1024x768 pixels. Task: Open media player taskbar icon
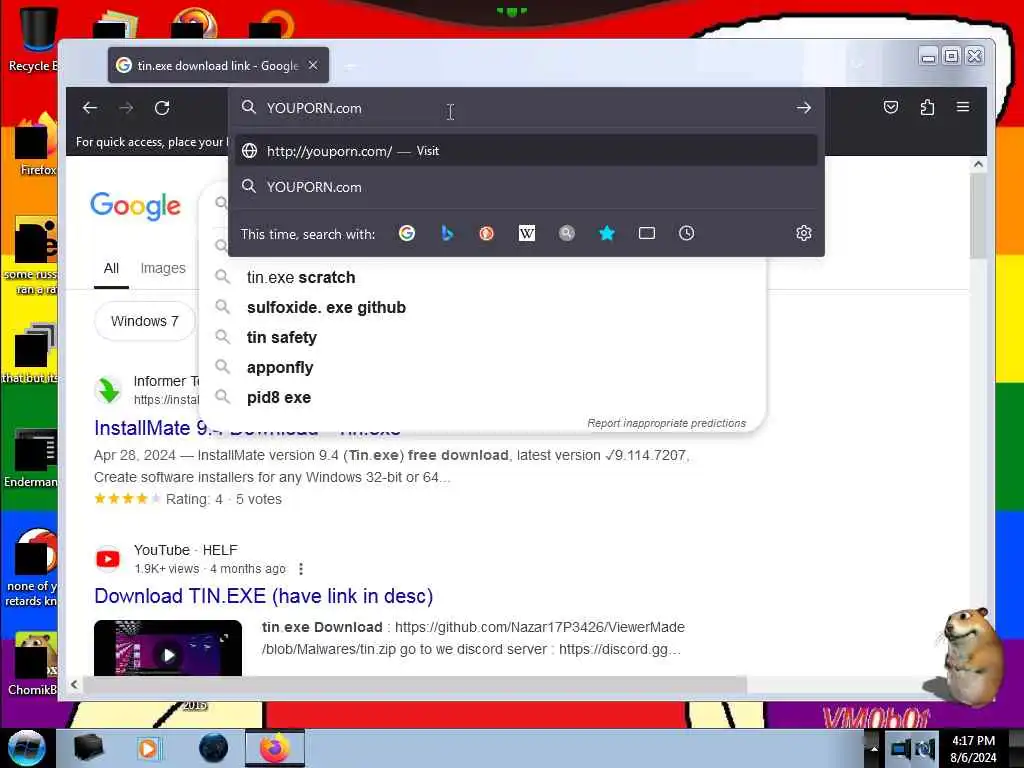click(x=148, y=748)
